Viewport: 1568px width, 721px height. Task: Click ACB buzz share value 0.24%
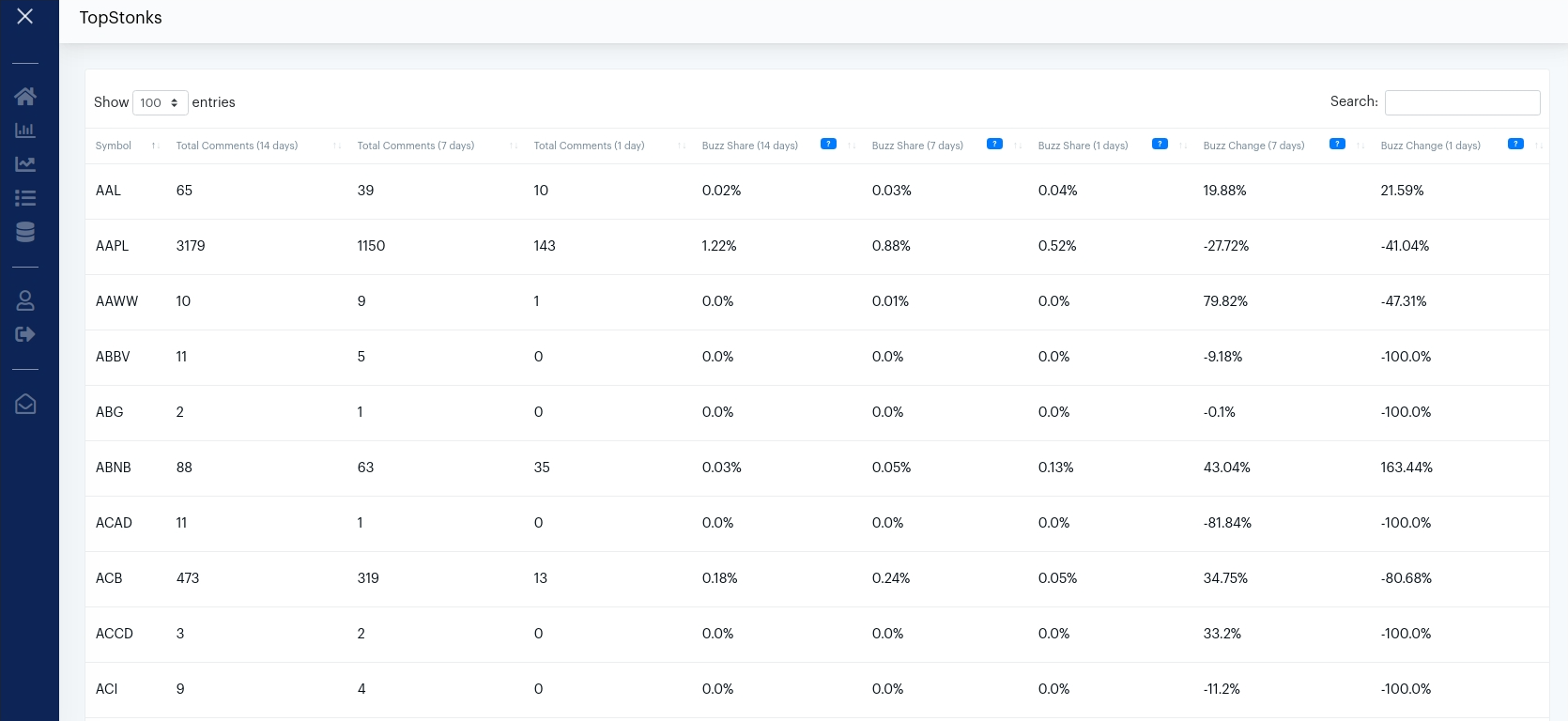[891, 578]
